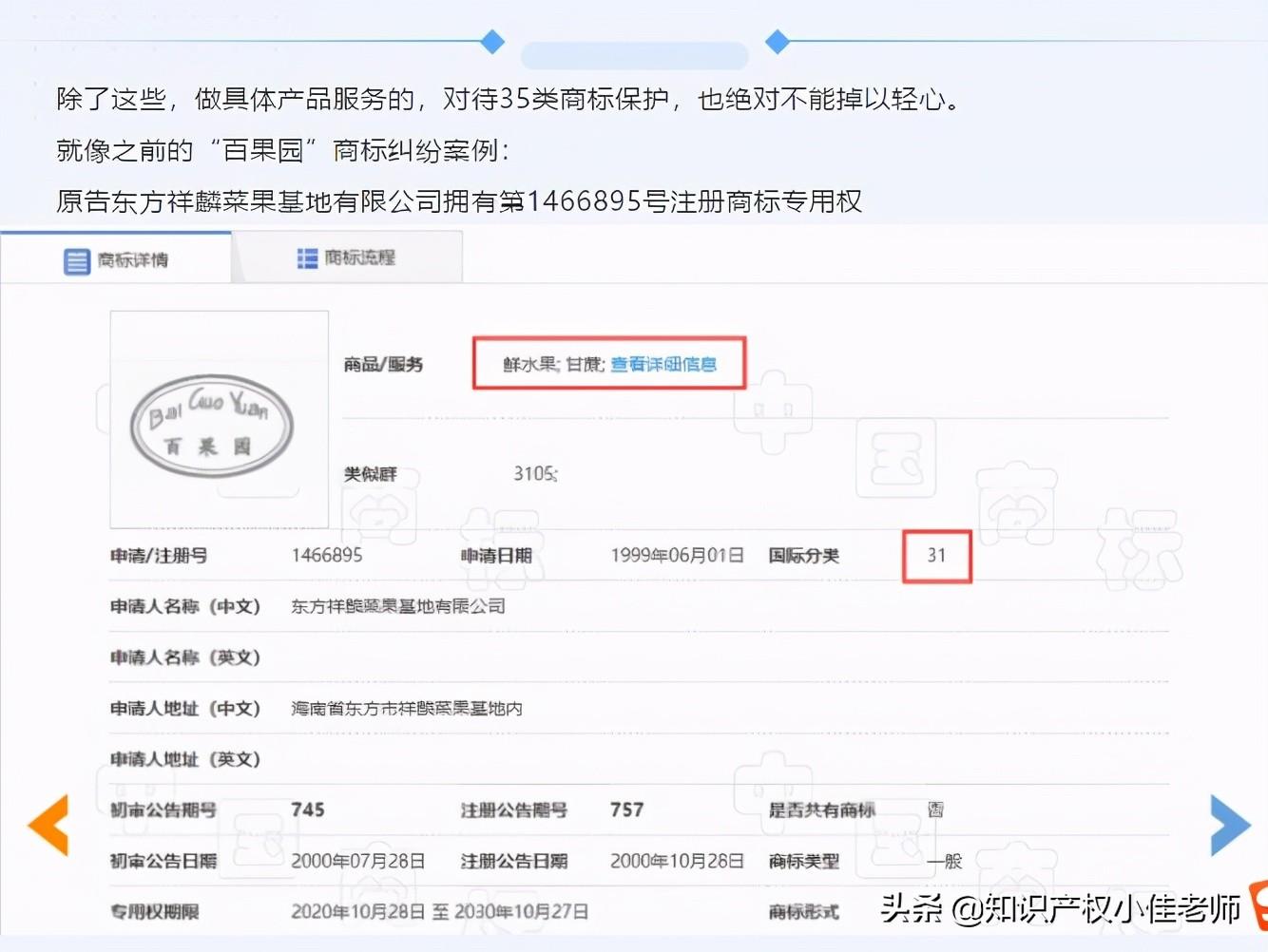Click trademark type value 一般
1268x952 pixels.
(x=945, y=861)
